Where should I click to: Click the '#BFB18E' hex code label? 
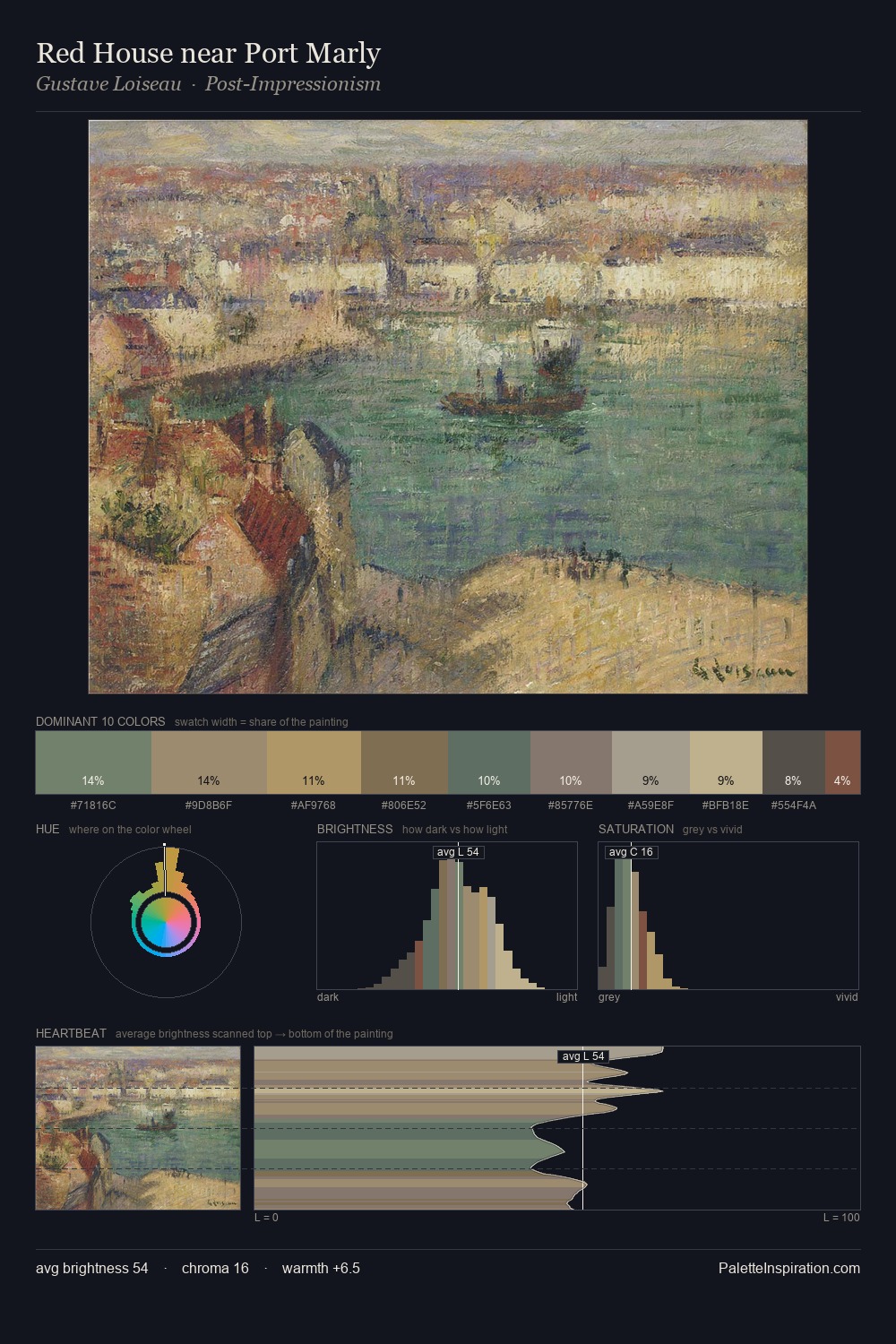coord(726,806)
